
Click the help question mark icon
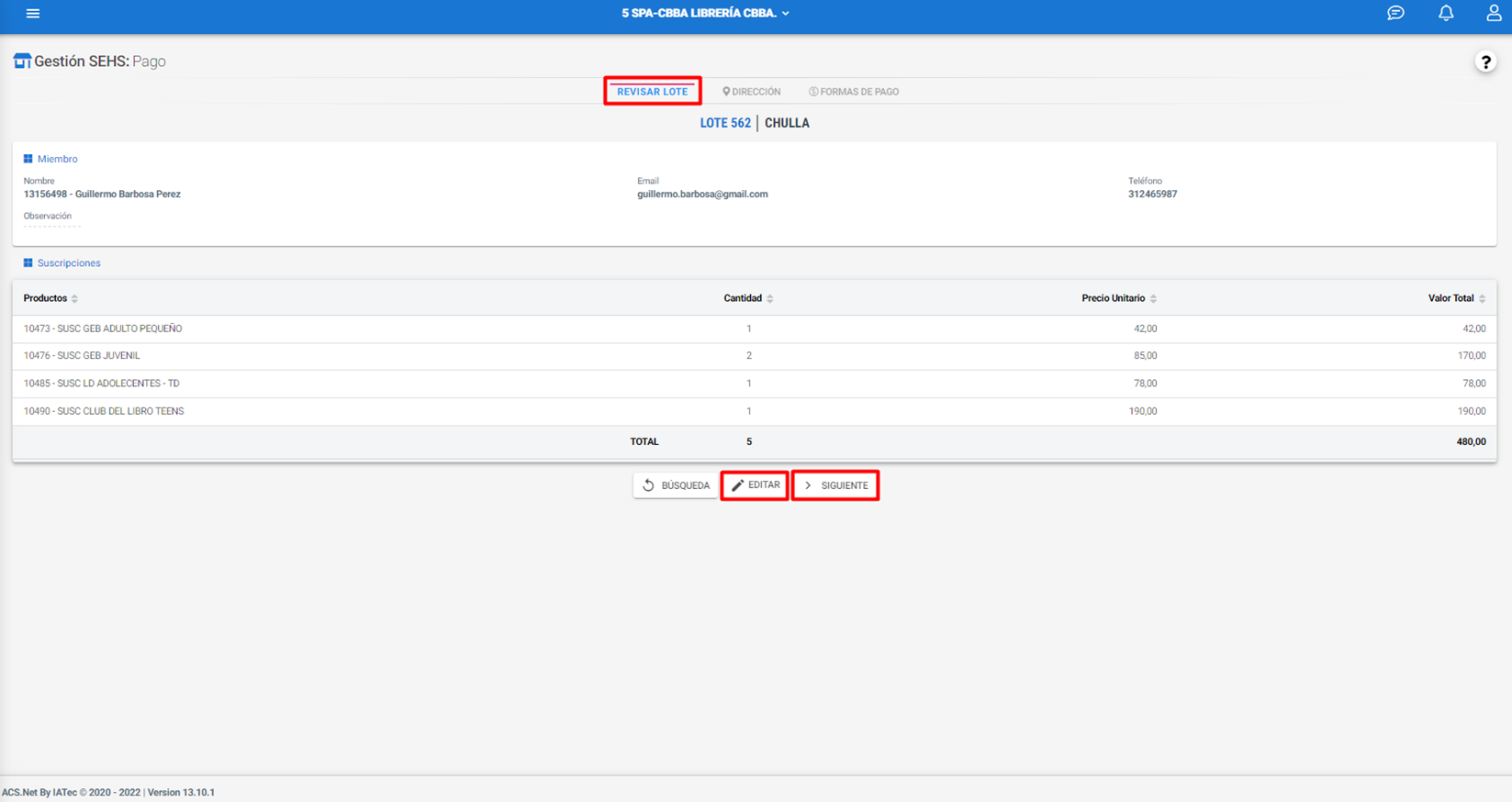[x=1485, y=61]
